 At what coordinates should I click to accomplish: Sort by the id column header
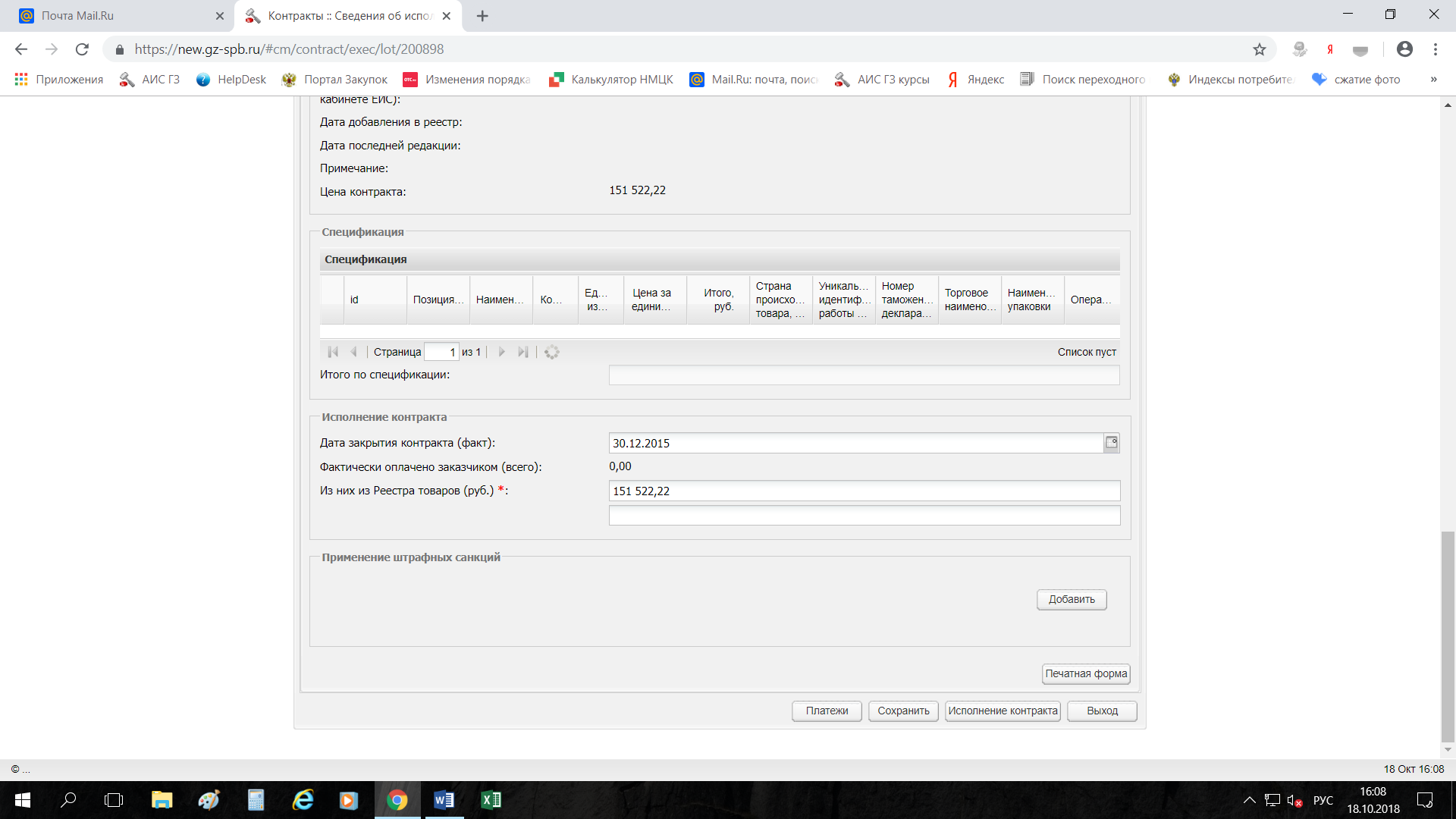[x=375, y=300]
